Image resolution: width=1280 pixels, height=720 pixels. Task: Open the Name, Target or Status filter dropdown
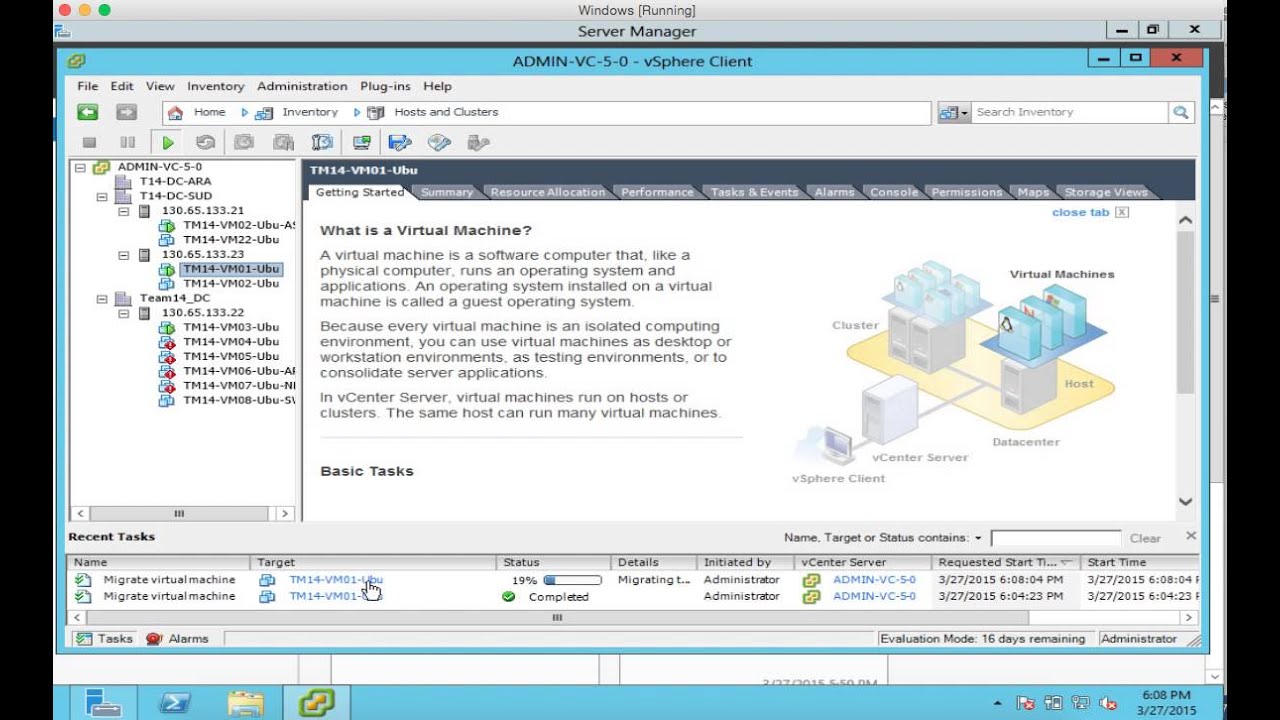[978, 538]
